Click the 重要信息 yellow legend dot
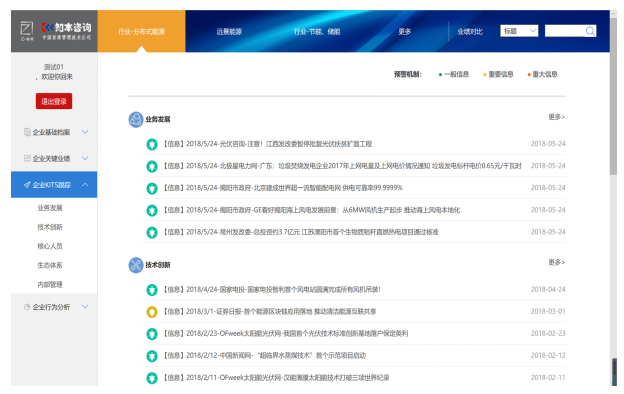The height and width of the screenshot is (394, 624). pyautogui.click(x=484, y=74)
